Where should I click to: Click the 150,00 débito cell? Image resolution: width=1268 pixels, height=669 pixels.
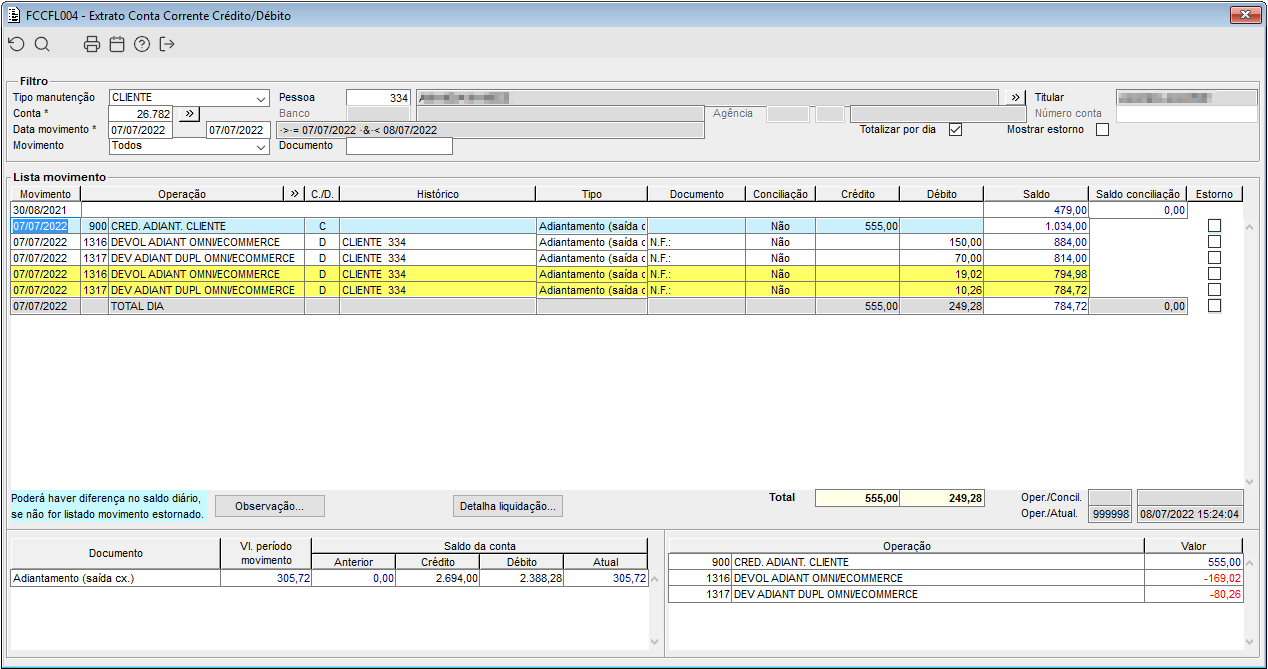tap(941, 242)
